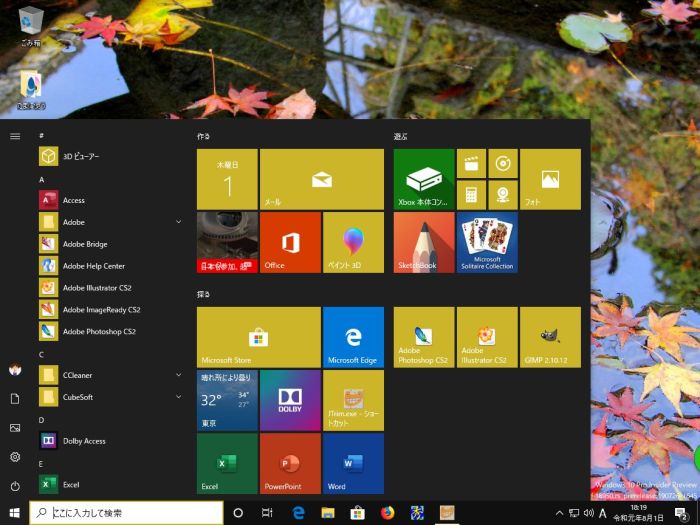
Task: Expand the CCleaner folder in app list
Action: (x=178, y=375)
